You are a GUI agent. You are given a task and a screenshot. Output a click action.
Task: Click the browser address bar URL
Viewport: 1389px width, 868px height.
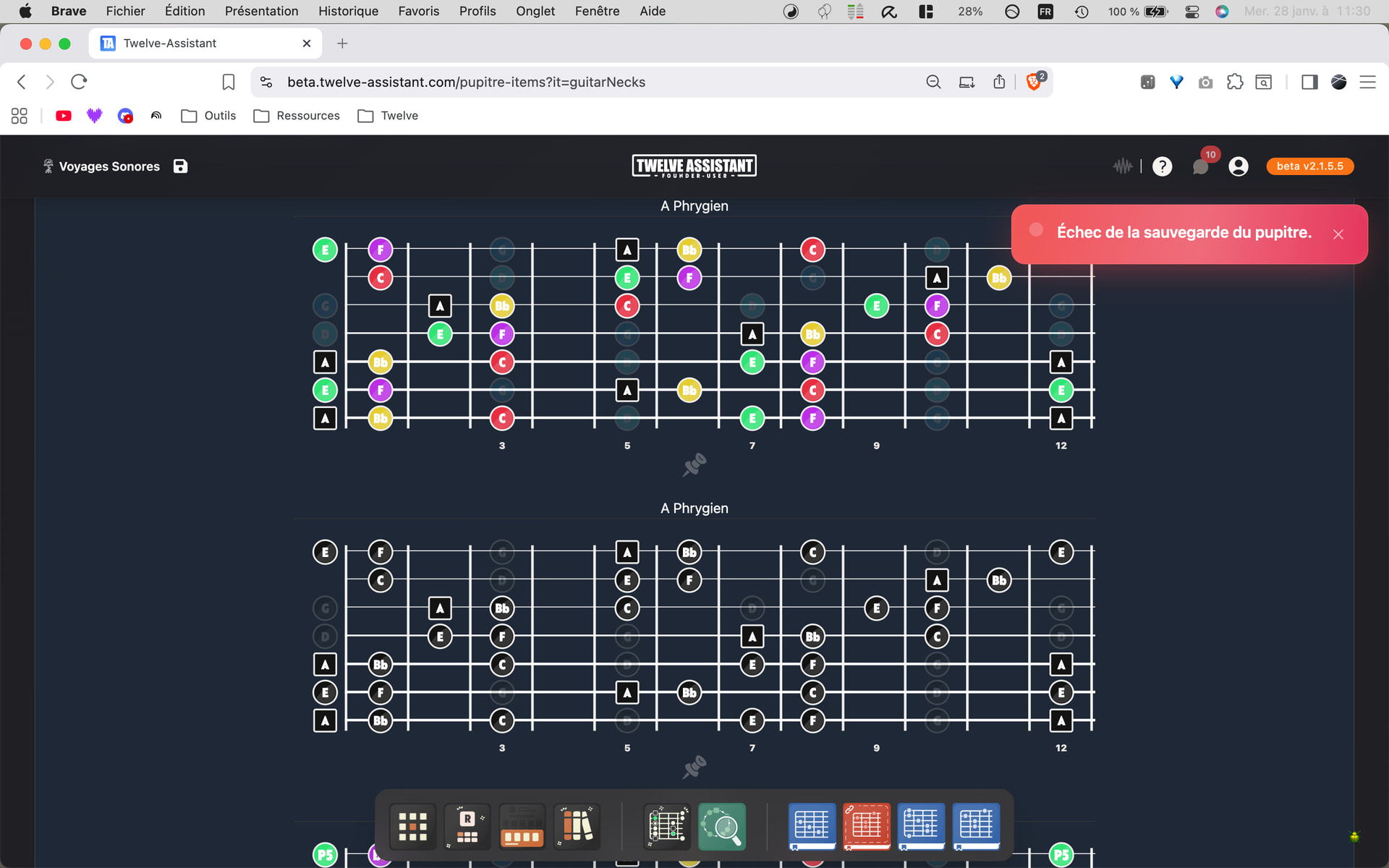click(466, 82)
